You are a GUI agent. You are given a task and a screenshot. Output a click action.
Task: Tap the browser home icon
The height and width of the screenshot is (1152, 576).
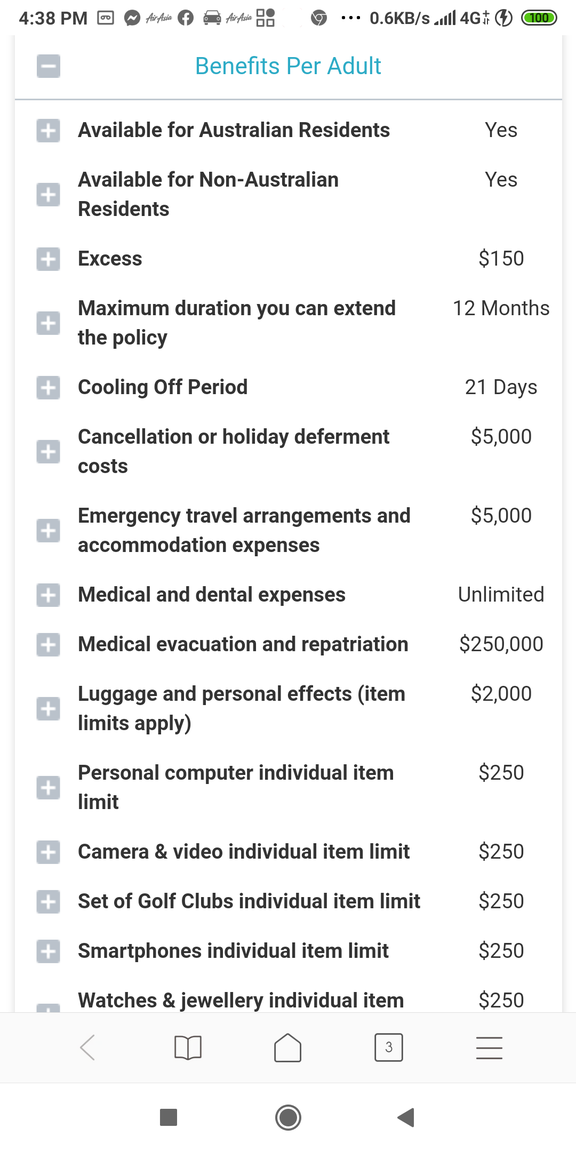click(288, 1048)
